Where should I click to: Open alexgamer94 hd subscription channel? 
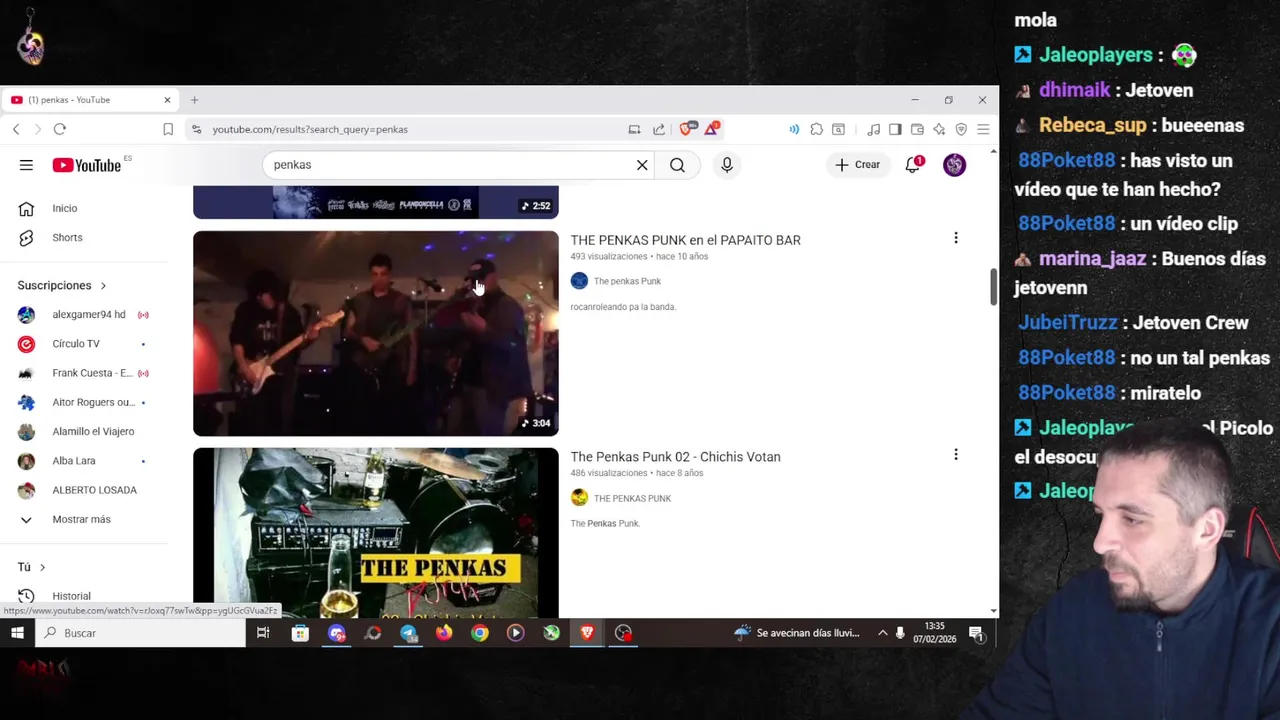coord(90,315)
